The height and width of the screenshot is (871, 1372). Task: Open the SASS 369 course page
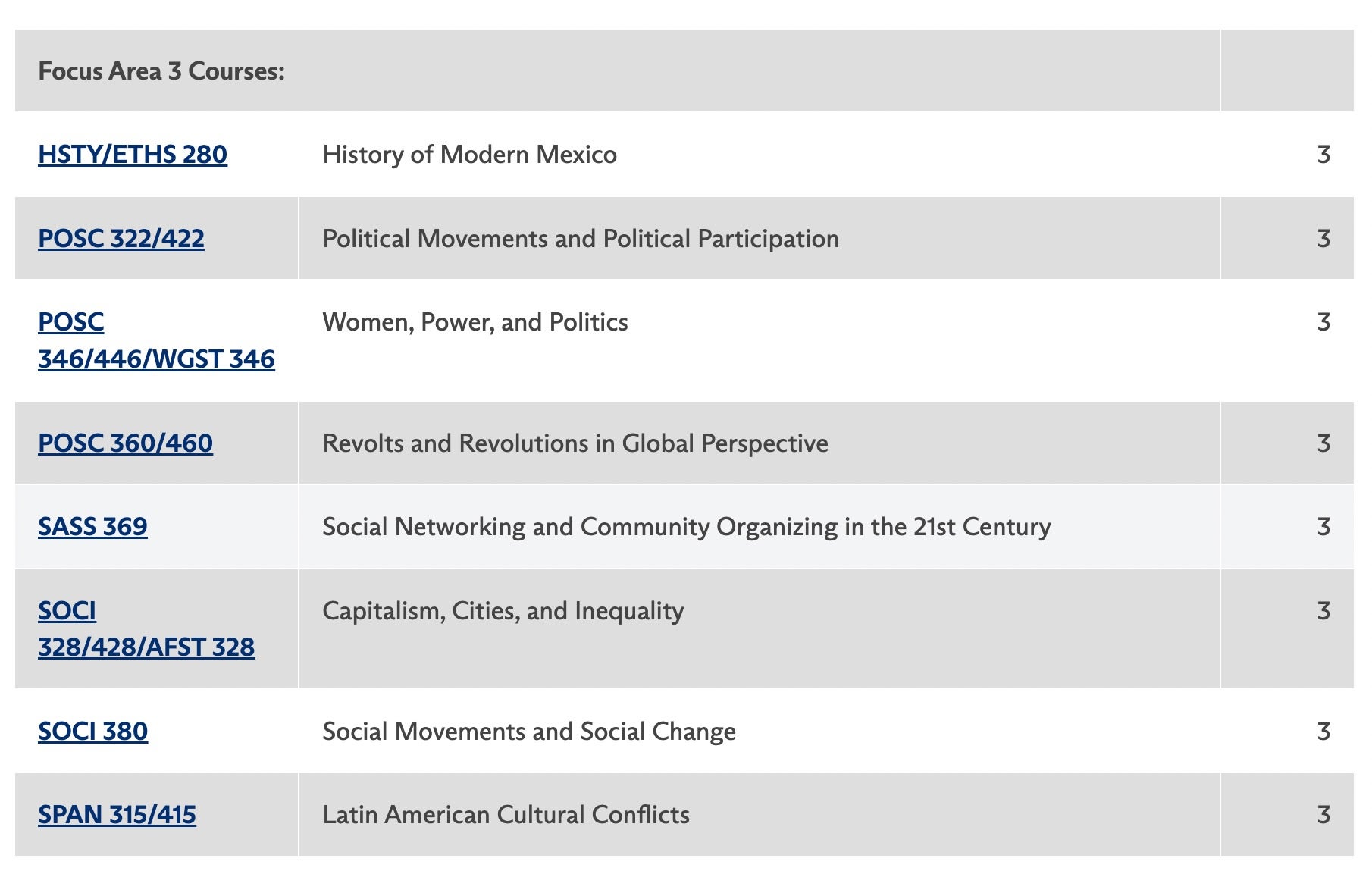(92, 527)
